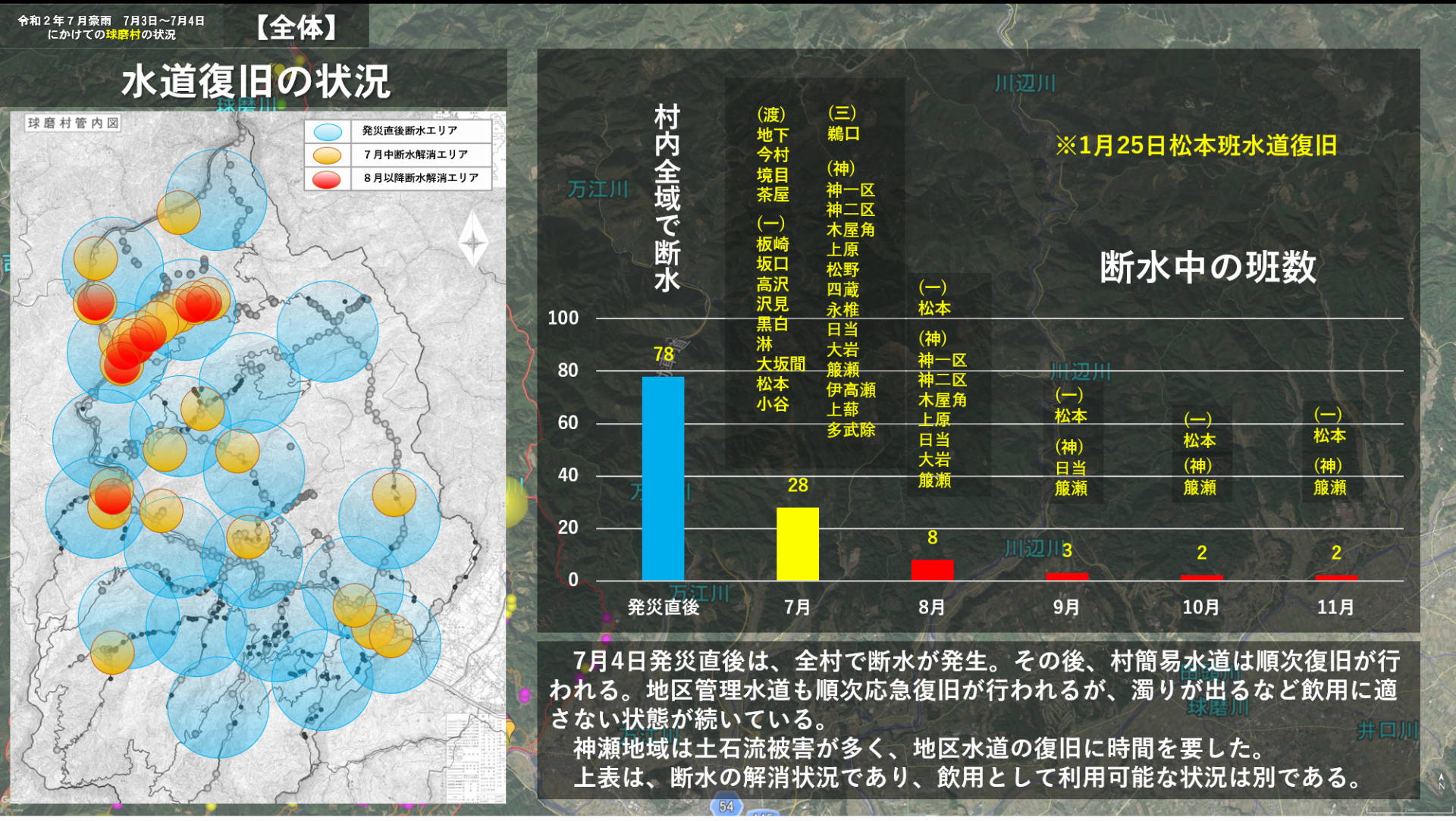The height and width of the screenshot is (821, 1456).
Task: Click the 水道復旧の状況 slide title
Action: click(256, 81)
